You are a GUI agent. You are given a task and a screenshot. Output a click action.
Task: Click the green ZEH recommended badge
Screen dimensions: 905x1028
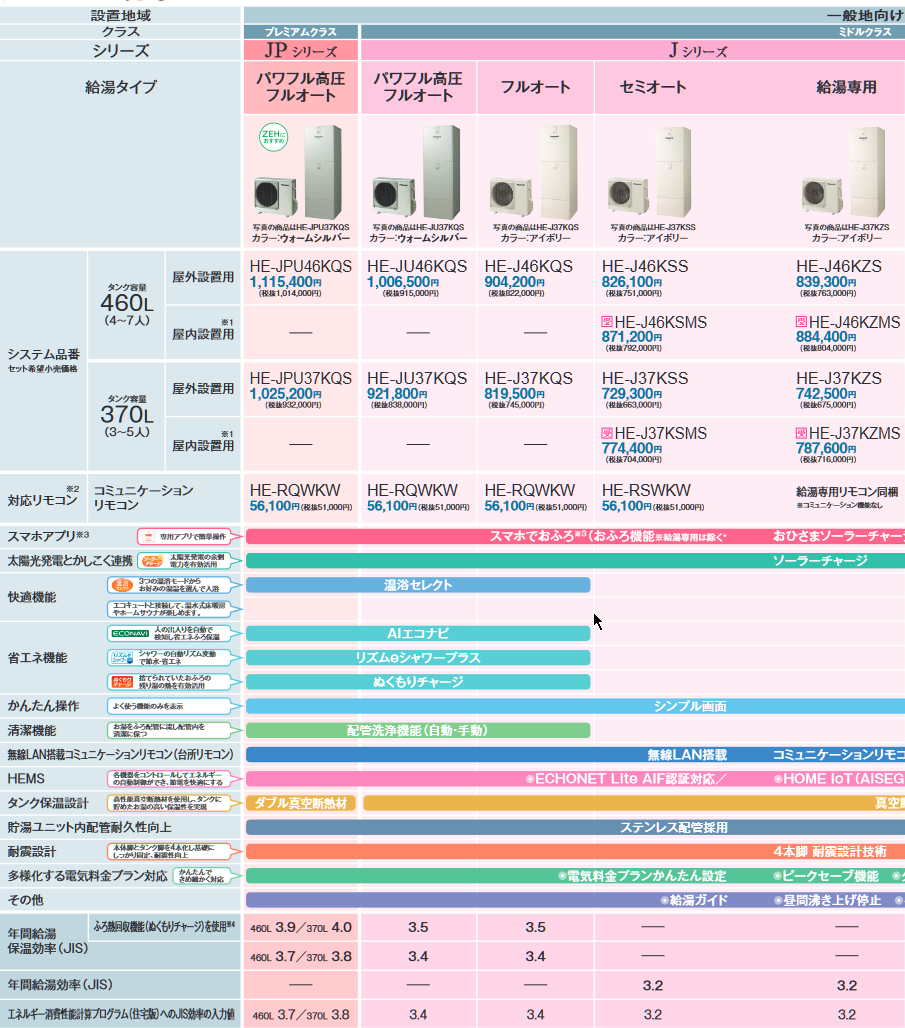click(273, 138)
